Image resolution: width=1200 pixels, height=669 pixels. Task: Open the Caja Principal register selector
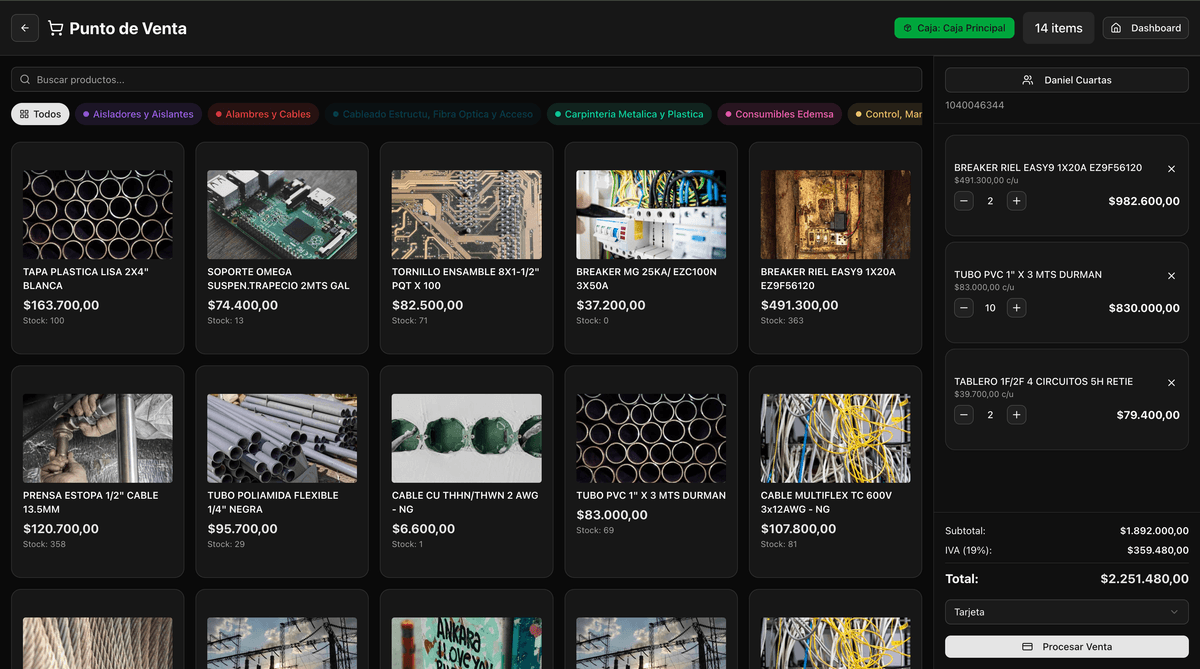tap(954, 28)
